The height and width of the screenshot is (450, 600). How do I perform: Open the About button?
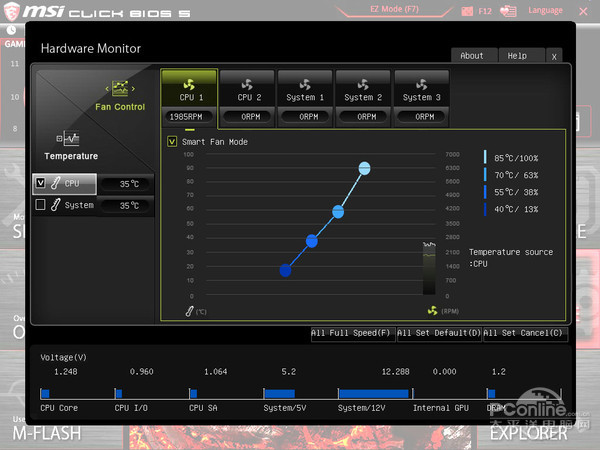474,56
